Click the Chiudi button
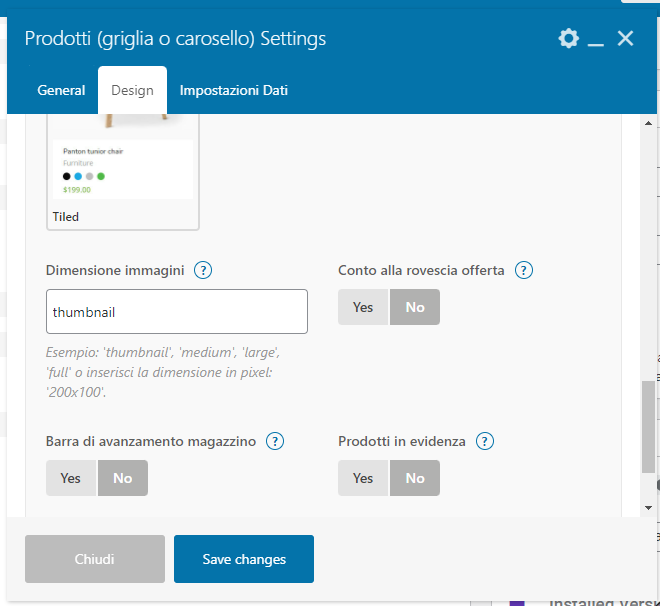660x606 pixels. click(95, 559)
